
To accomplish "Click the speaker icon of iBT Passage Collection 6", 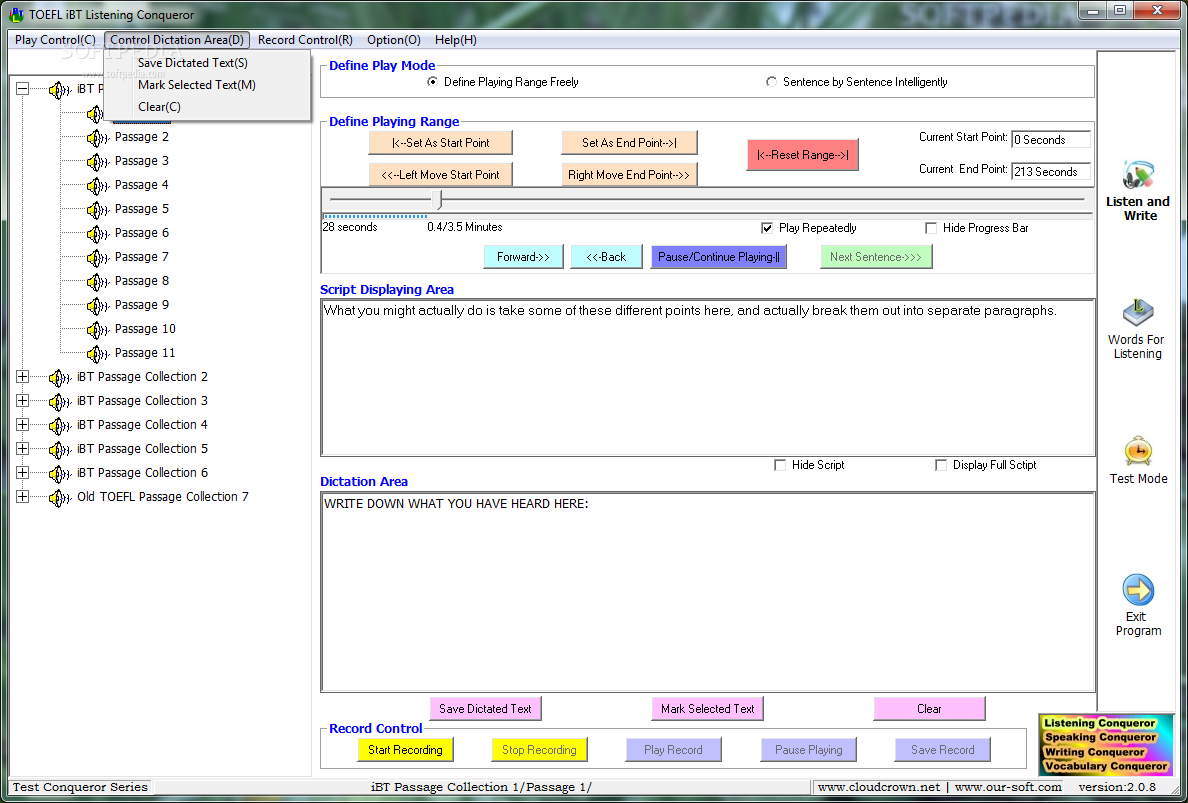I will pyautogui.click(x=60, y=473).
